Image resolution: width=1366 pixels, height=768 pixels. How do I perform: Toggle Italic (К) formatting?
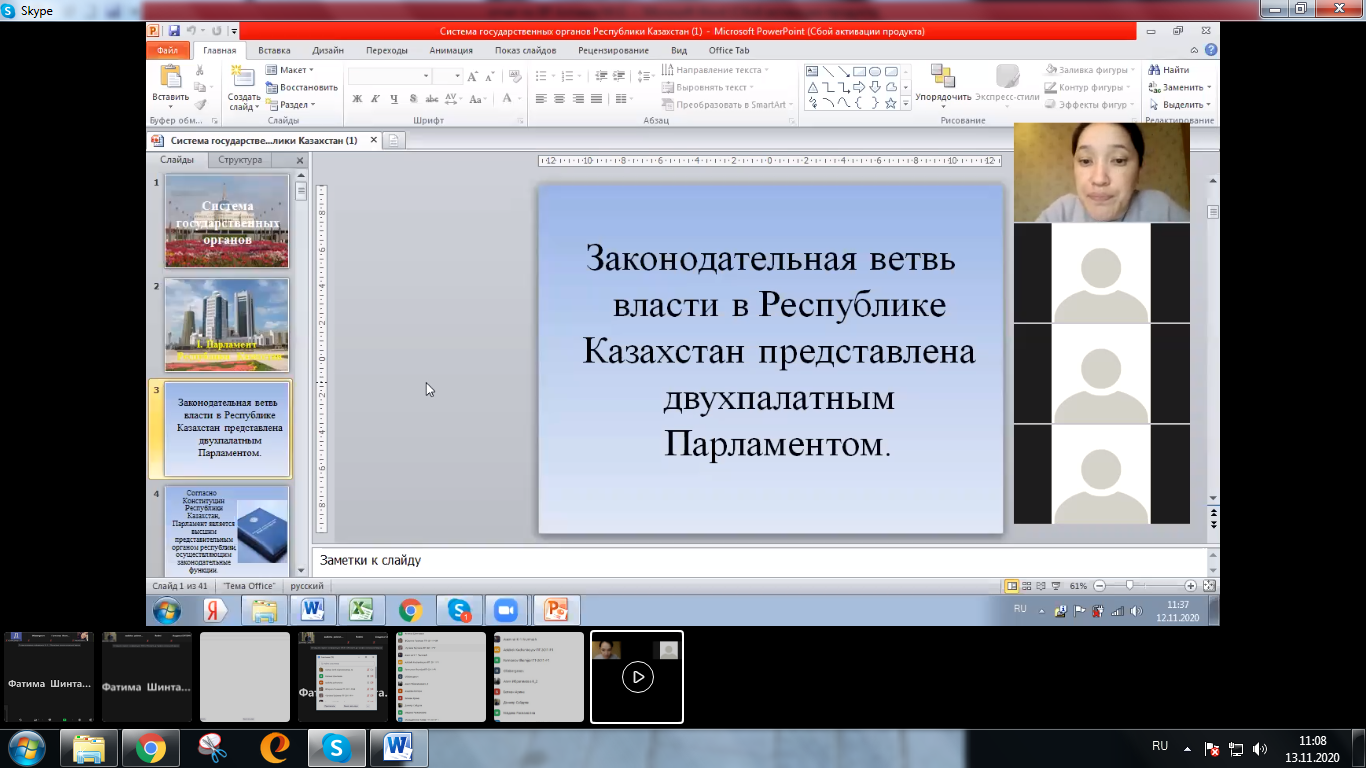pos(375,99)
